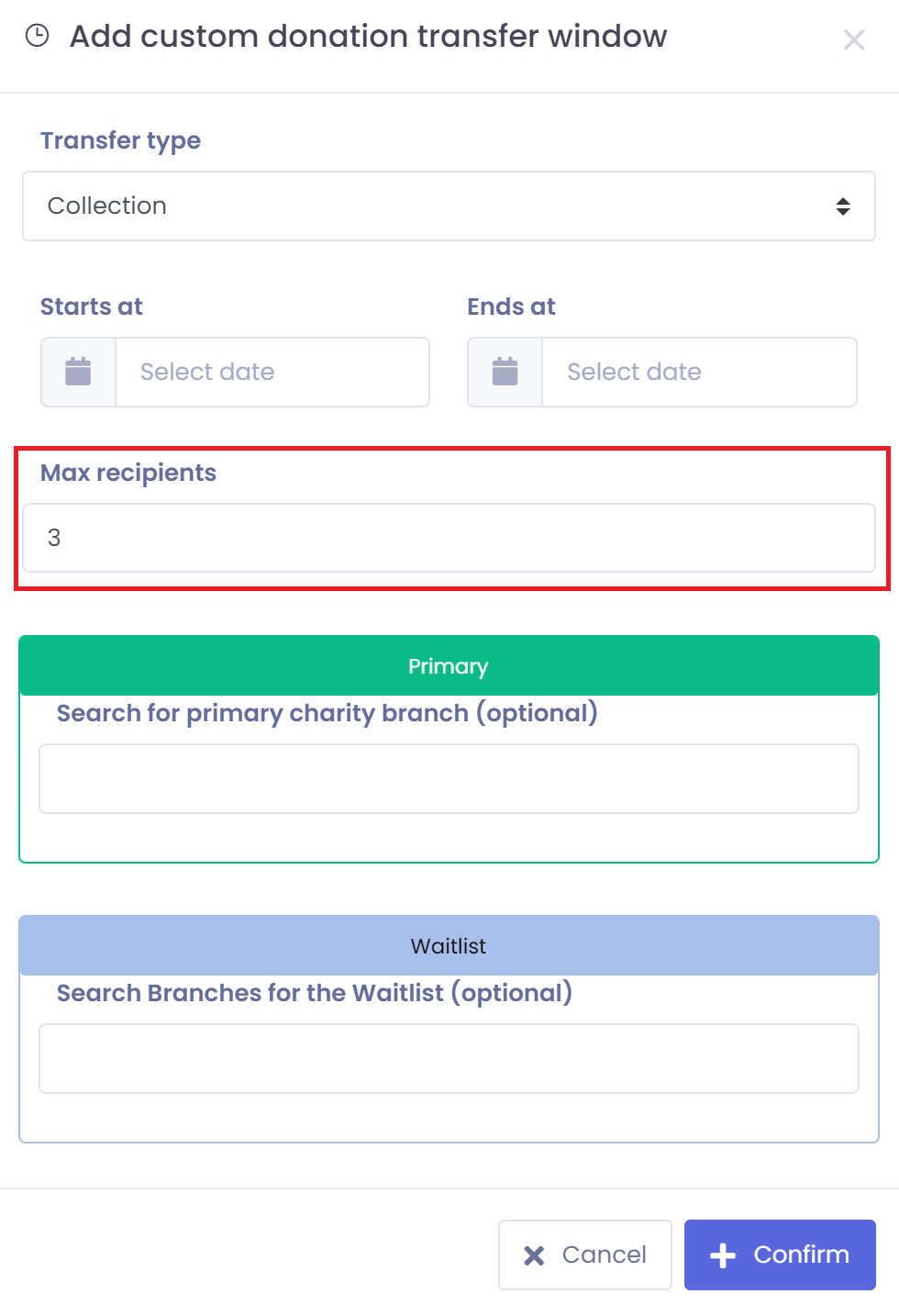899x1316 pixels.
Task: Click the Transfer type label
Action: pyautogui.click(x=120, y=140)
